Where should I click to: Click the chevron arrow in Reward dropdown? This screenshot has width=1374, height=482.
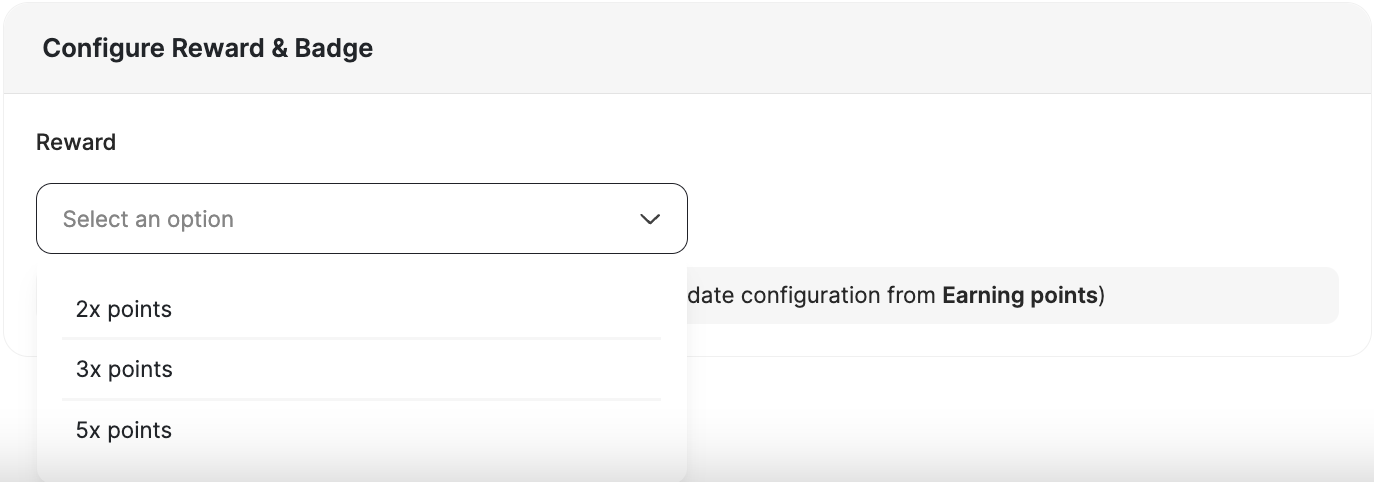tap(650, 219)
